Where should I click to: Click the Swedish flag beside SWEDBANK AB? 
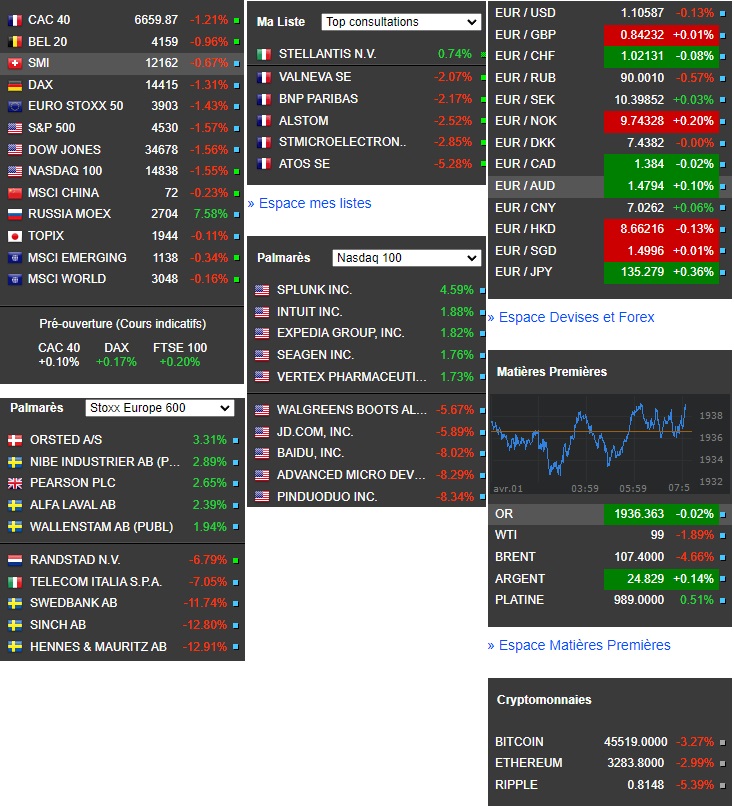click(x=15, y=603)
